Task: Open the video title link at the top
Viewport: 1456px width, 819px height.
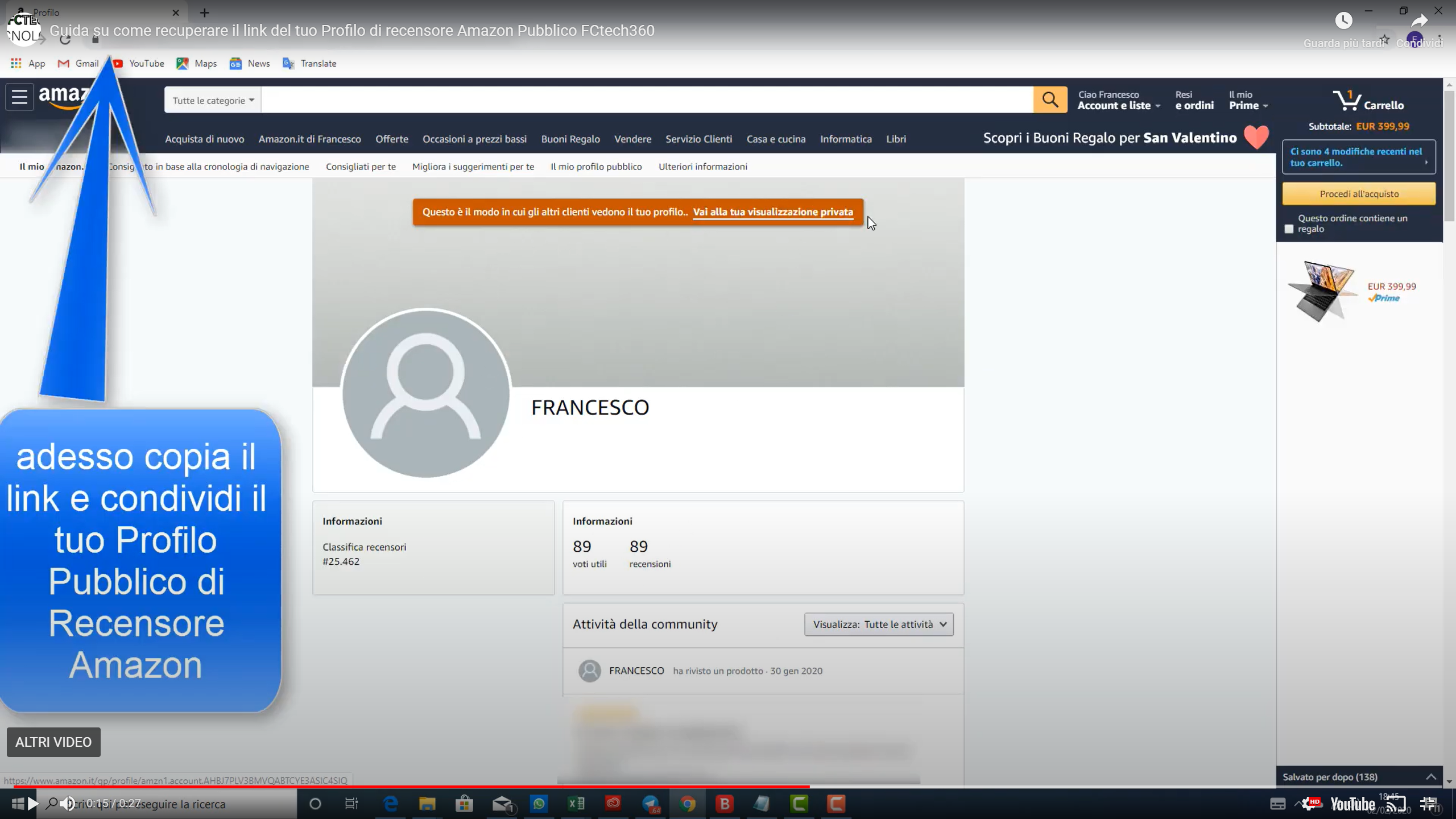Action: tap(352, 31)
